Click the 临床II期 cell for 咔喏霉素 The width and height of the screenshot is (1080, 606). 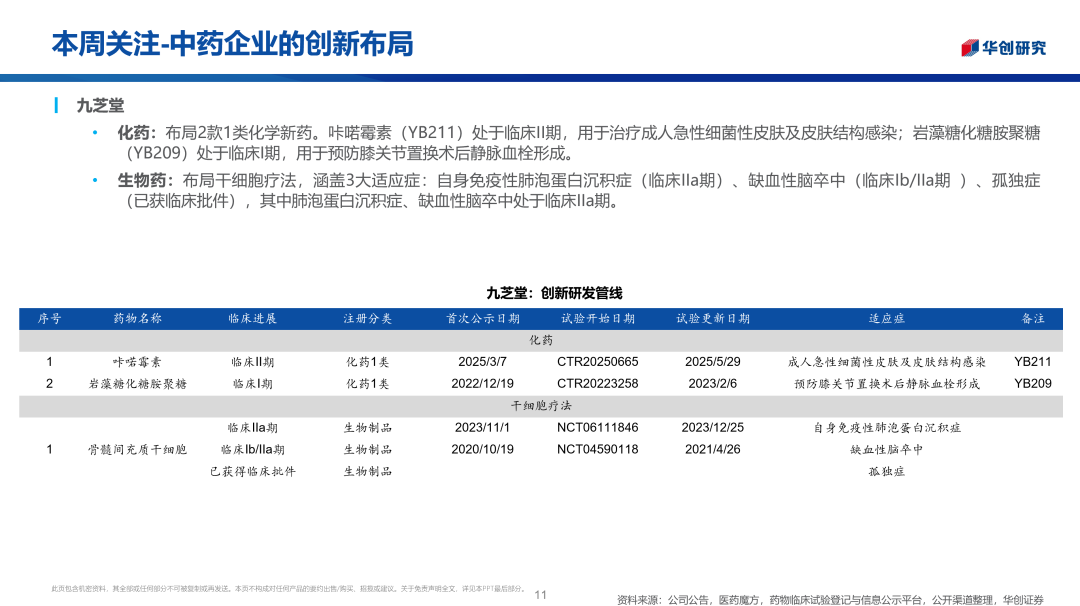(253, 362)
